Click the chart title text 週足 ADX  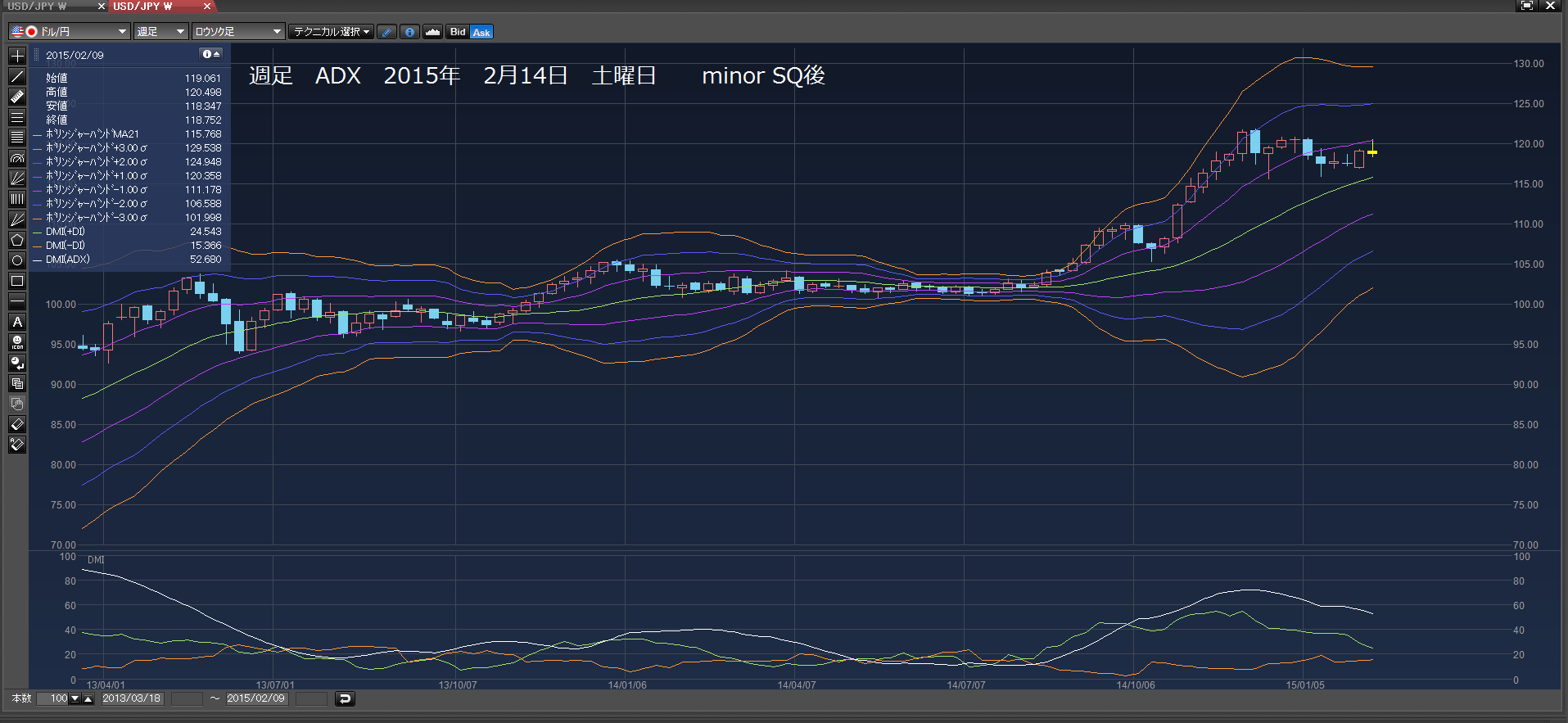[305, 75]
